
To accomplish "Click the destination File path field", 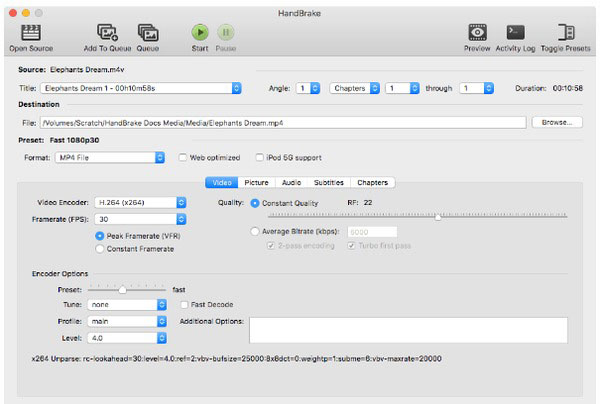I will (283, 123).
